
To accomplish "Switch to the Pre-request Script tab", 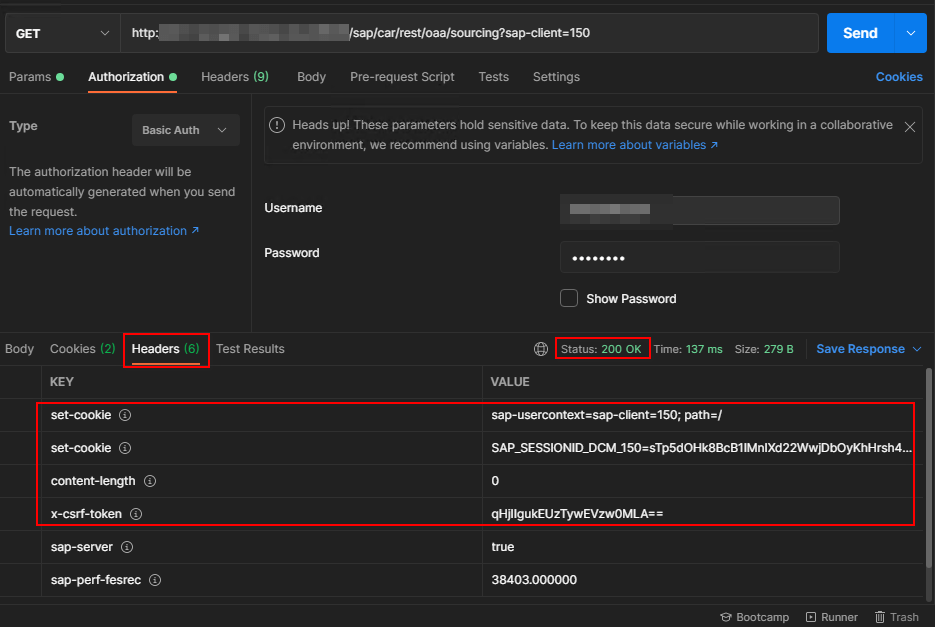I will 402,77.
